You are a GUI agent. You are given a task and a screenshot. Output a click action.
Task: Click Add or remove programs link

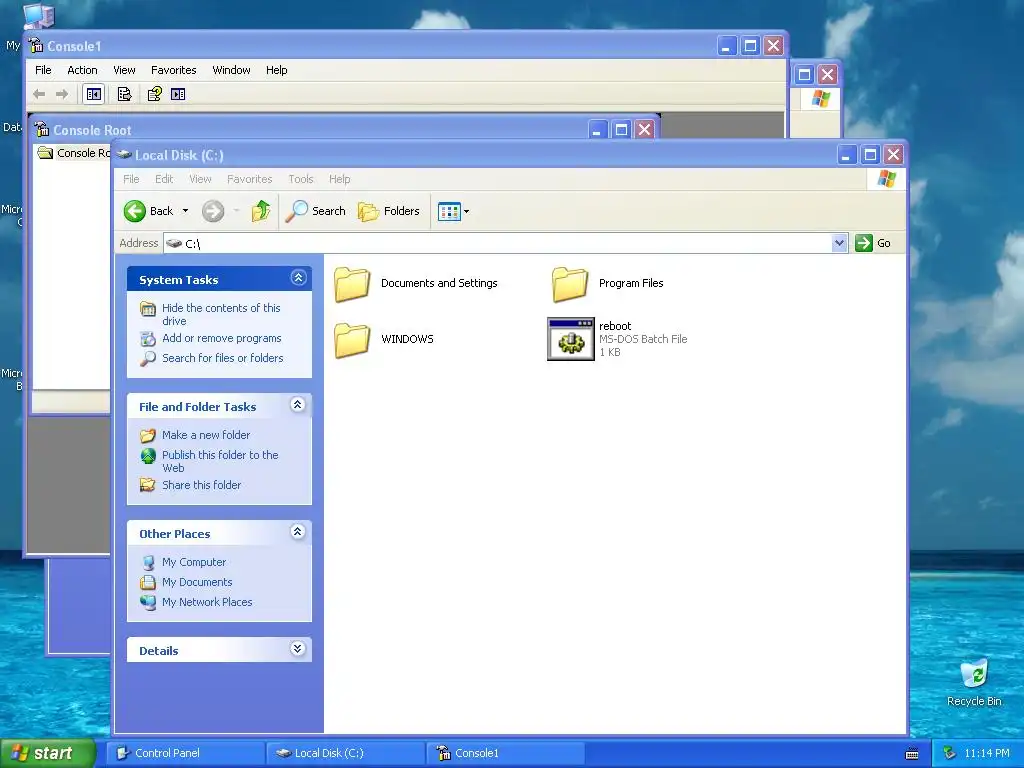point(221,338)
